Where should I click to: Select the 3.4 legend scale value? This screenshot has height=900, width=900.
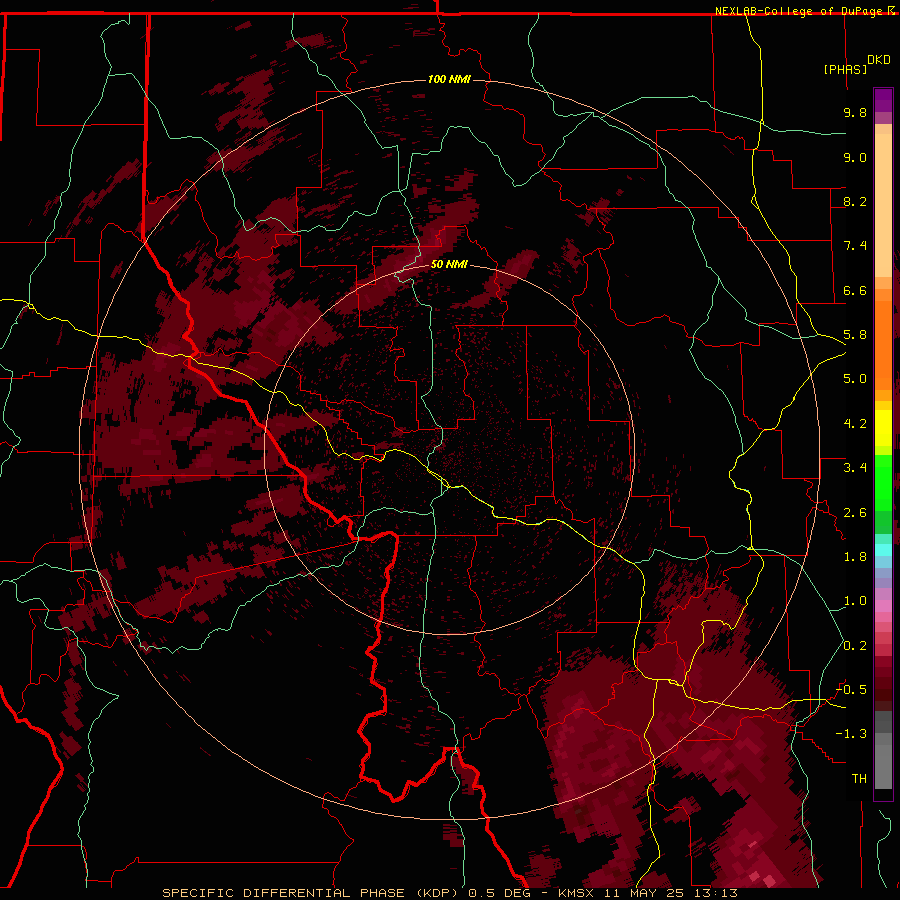click(855, 468)
